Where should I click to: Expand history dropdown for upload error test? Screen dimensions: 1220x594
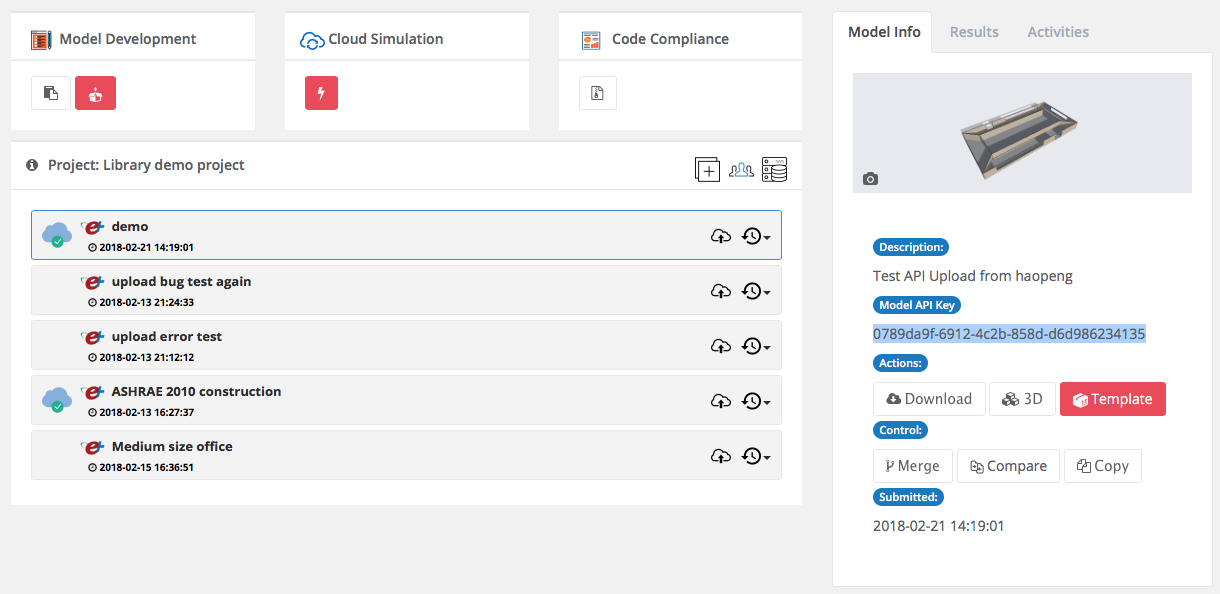point(755,346)
